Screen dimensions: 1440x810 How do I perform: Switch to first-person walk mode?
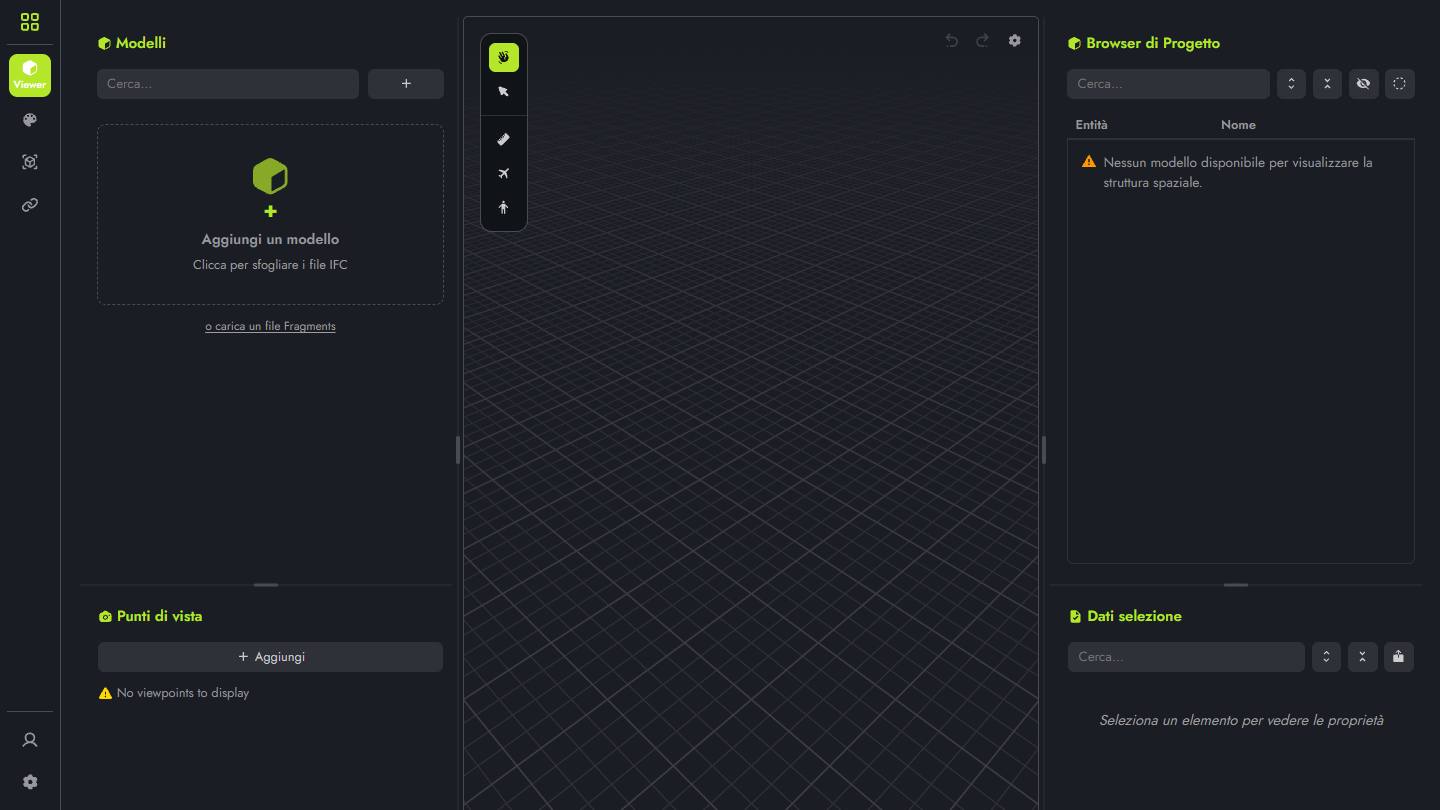pyautogui.click(x=504, y=208)
